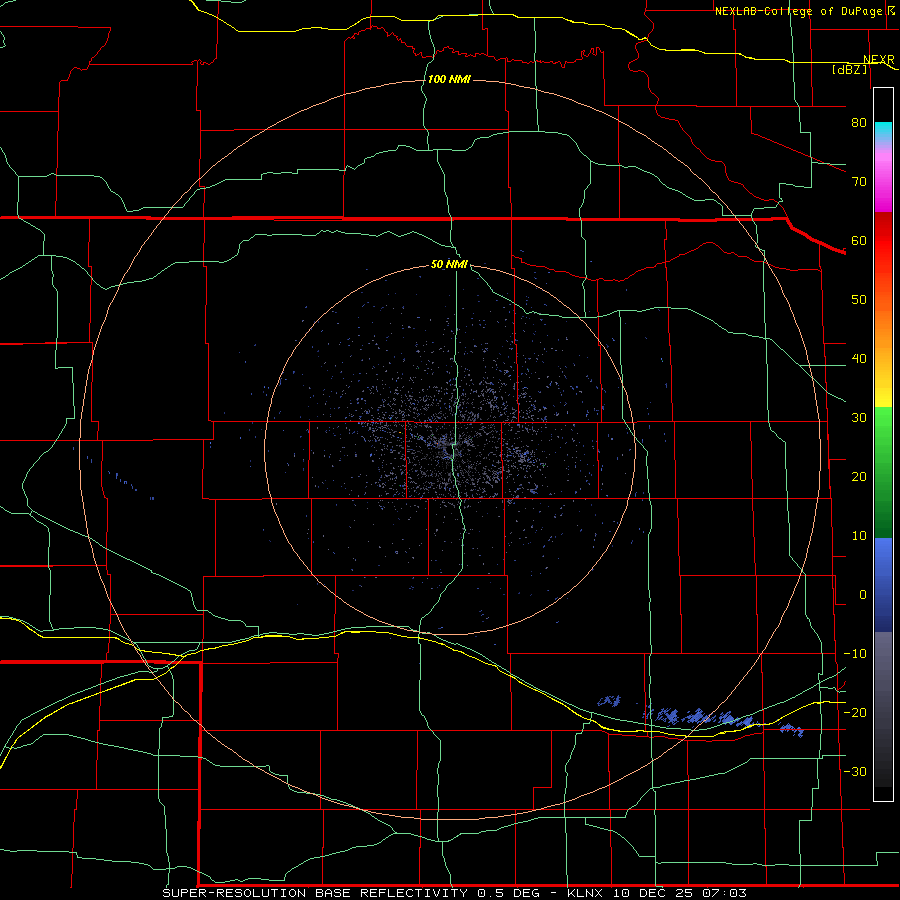The height and width of the screenshot is (900, 900).
Task: Select the 50 value on the dBZ scale
Action: [859, 300]
